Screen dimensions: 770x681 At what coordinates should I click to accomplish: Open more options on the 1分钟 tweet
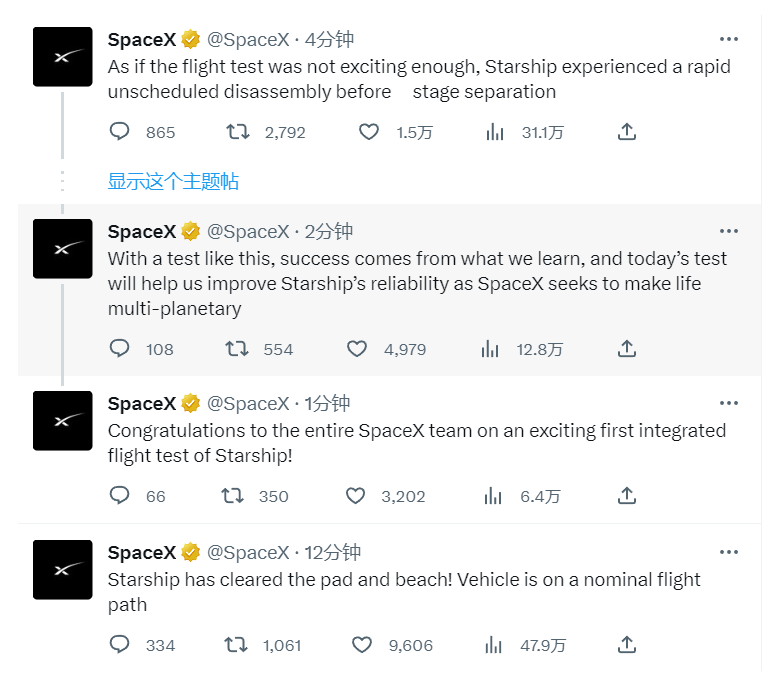point(729,403)
